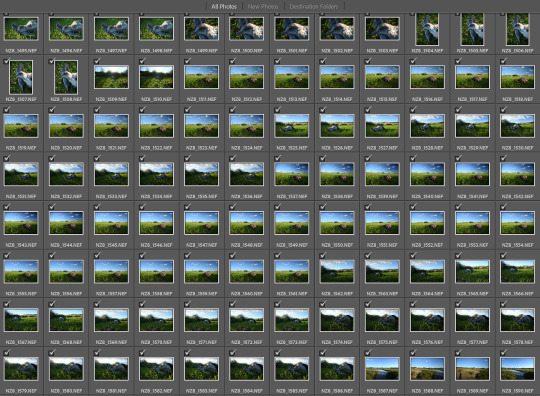Viewport: 540px width, 396px height.
Task: Click the filename text NZ8_1512.NEF
Action: point(247,99)
